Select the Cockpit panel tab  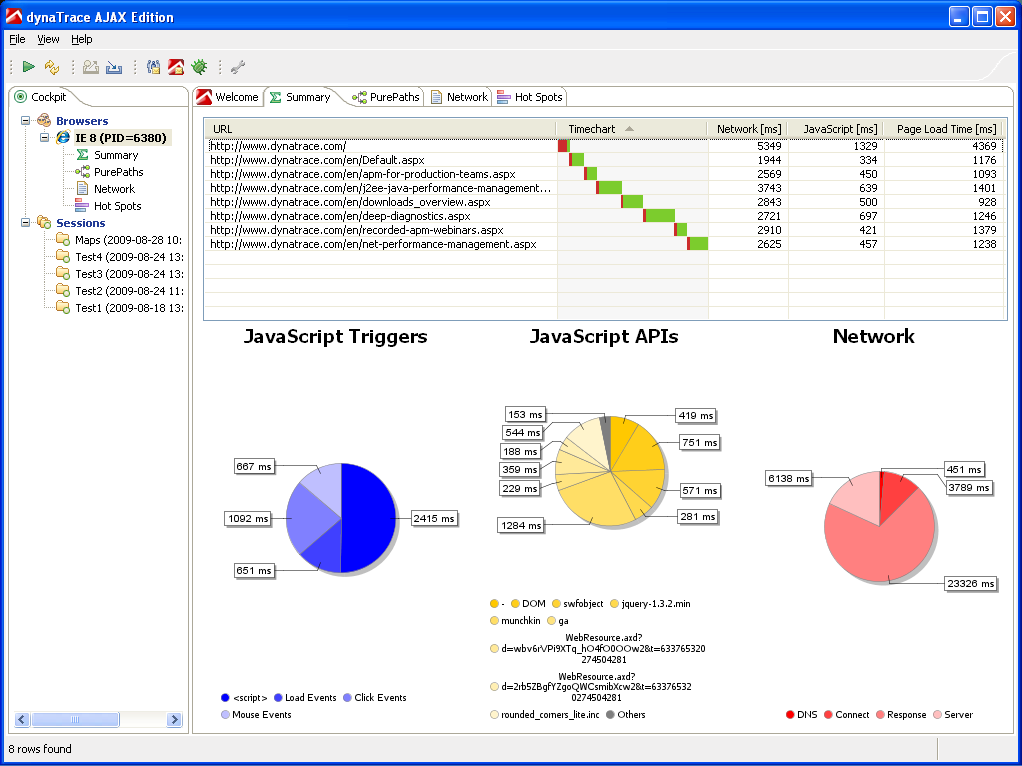(41, 97)
